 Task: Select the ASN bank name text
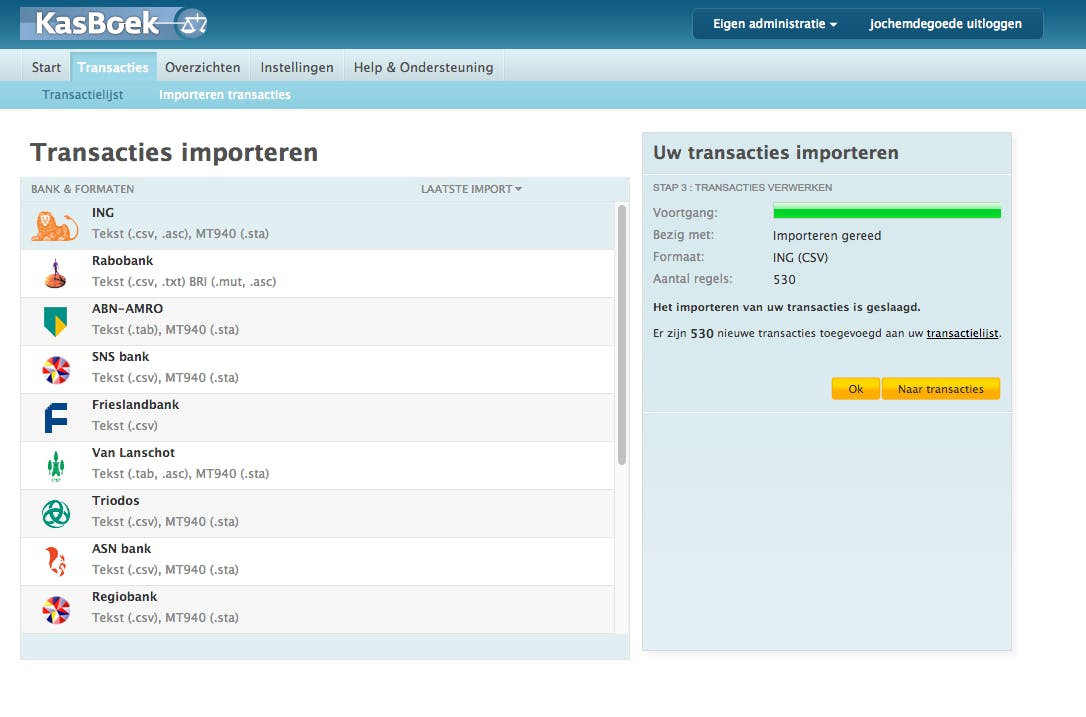coord(121,549)
